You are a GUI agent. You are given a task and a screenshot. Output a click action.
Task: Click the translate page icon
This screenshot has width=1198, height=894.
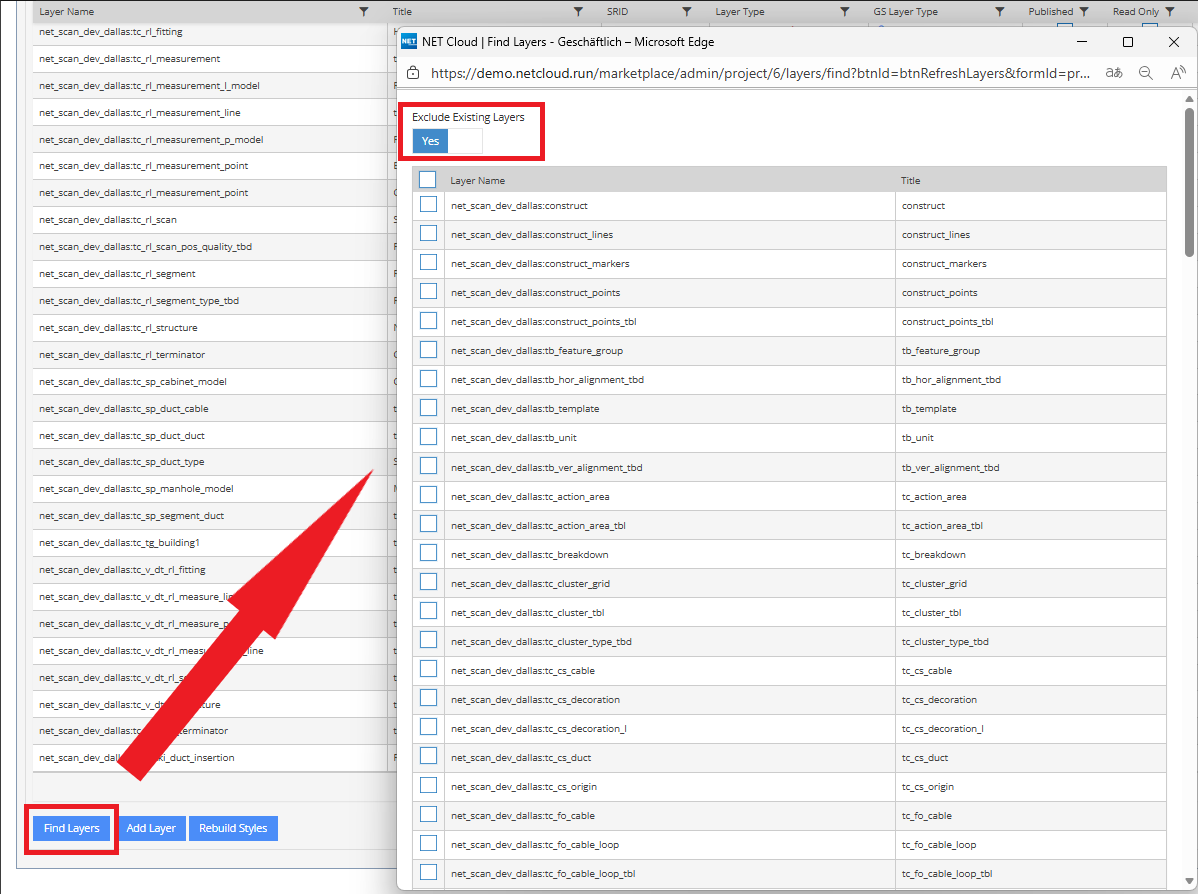pos(1114,73)
